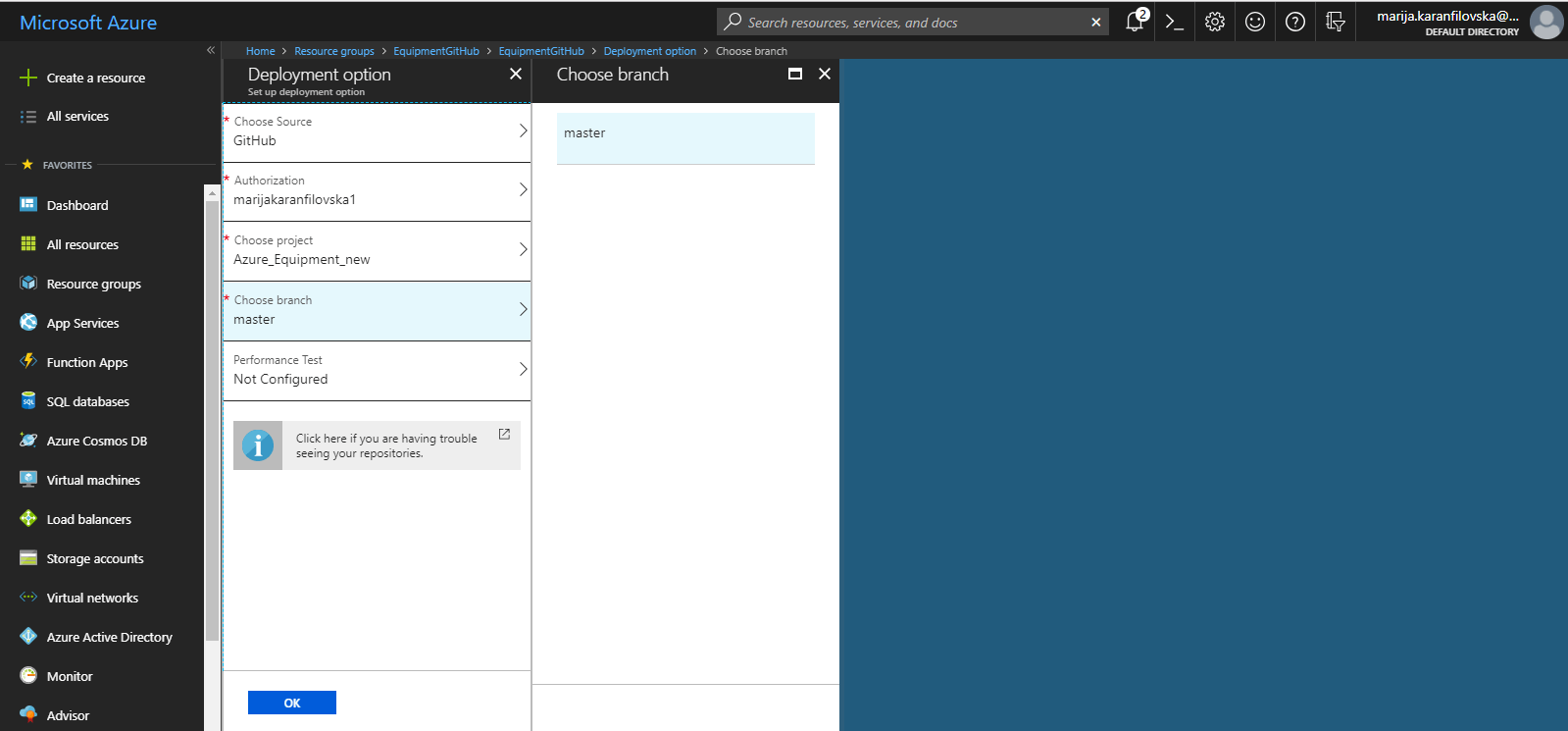Screen dimensions: 1568x731
Task: Click the Azure Cosmos DB icon
Action: [28, 440]
